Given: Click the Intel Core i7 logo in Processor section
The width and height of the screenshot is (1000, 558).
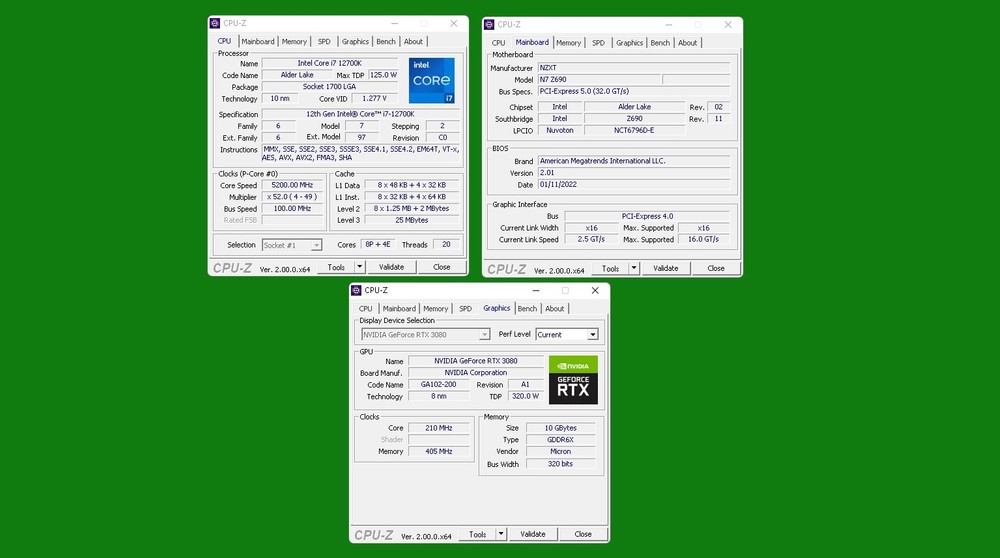Looking at the screenshot, I should pyautogui.click(x=431, y=80).
